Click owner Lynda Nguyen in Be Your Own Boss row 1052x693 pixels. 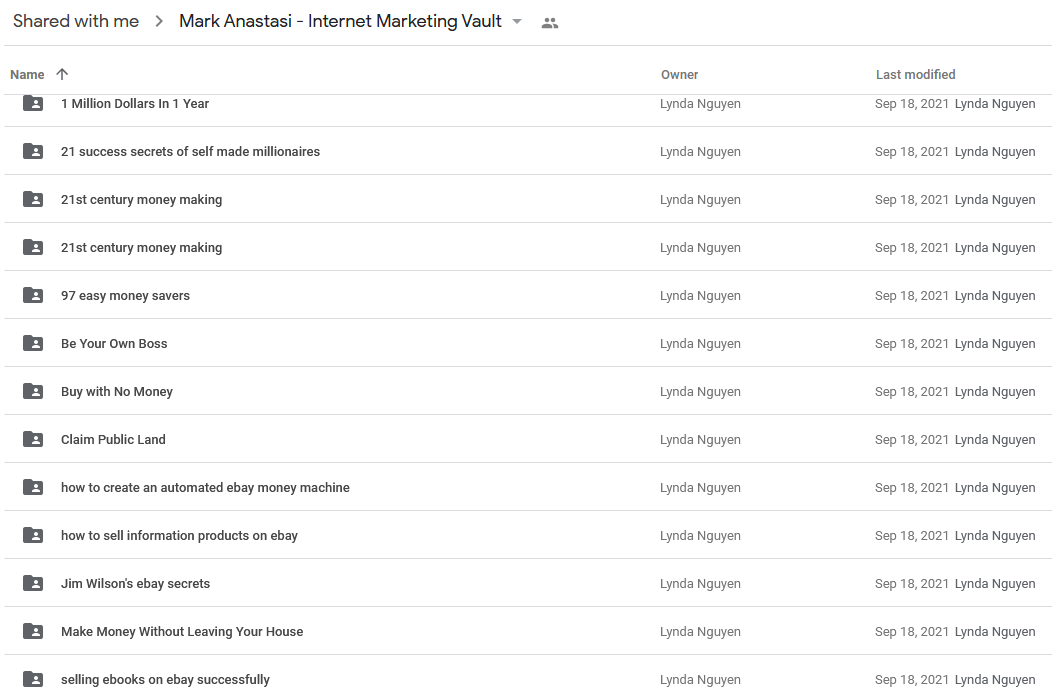pyautogui.click(x=700, y=343)
